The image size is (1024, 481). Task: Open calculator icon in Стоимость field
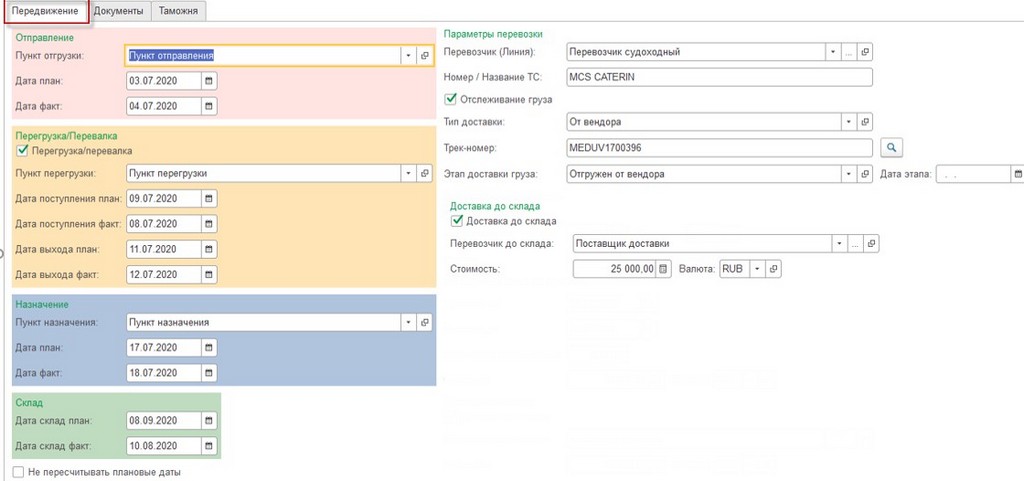pos(662,269)
